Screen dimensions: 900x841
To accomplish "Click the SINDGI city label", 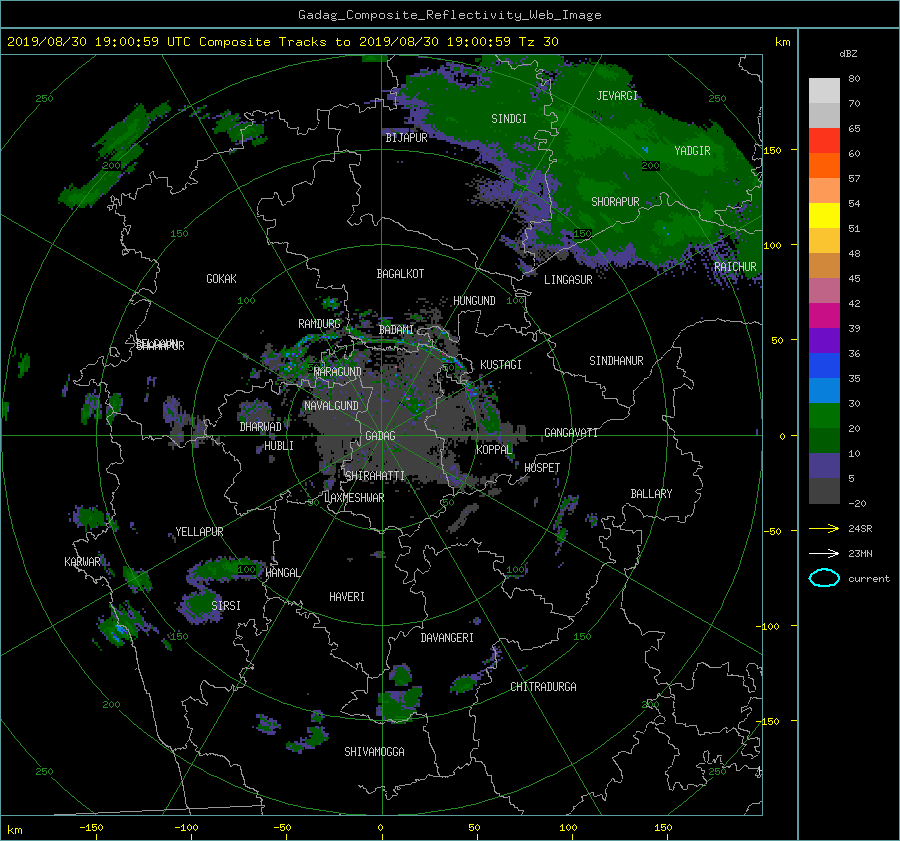I will (x=509, y=119).
